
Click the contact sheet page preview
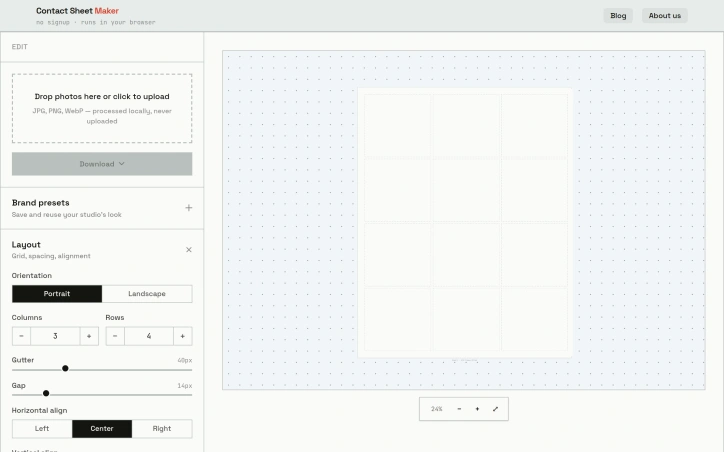click(465, 223)
